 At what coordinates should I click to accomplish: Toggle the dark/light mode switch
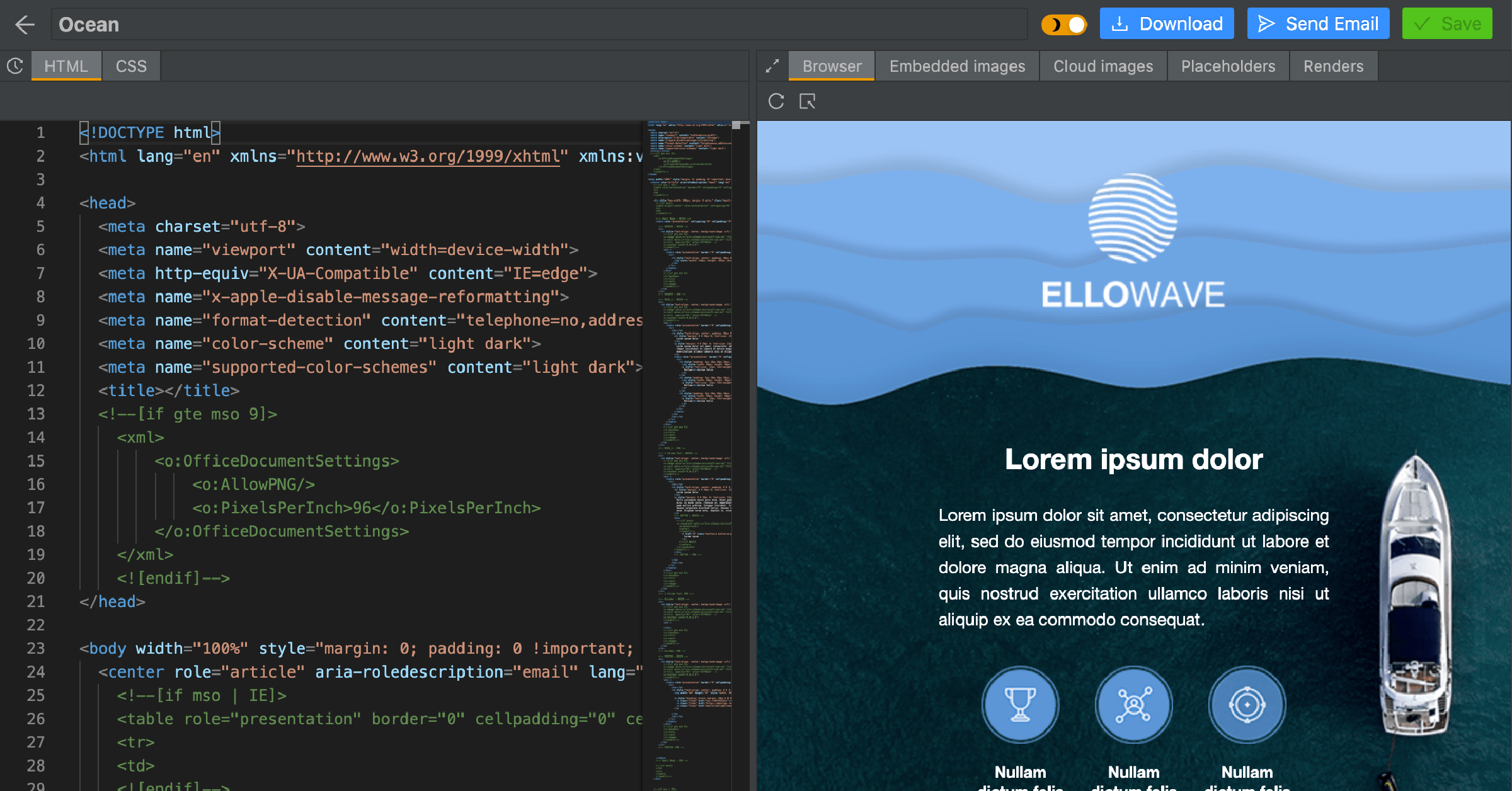pyautogui.click(x=1062, y=23)
